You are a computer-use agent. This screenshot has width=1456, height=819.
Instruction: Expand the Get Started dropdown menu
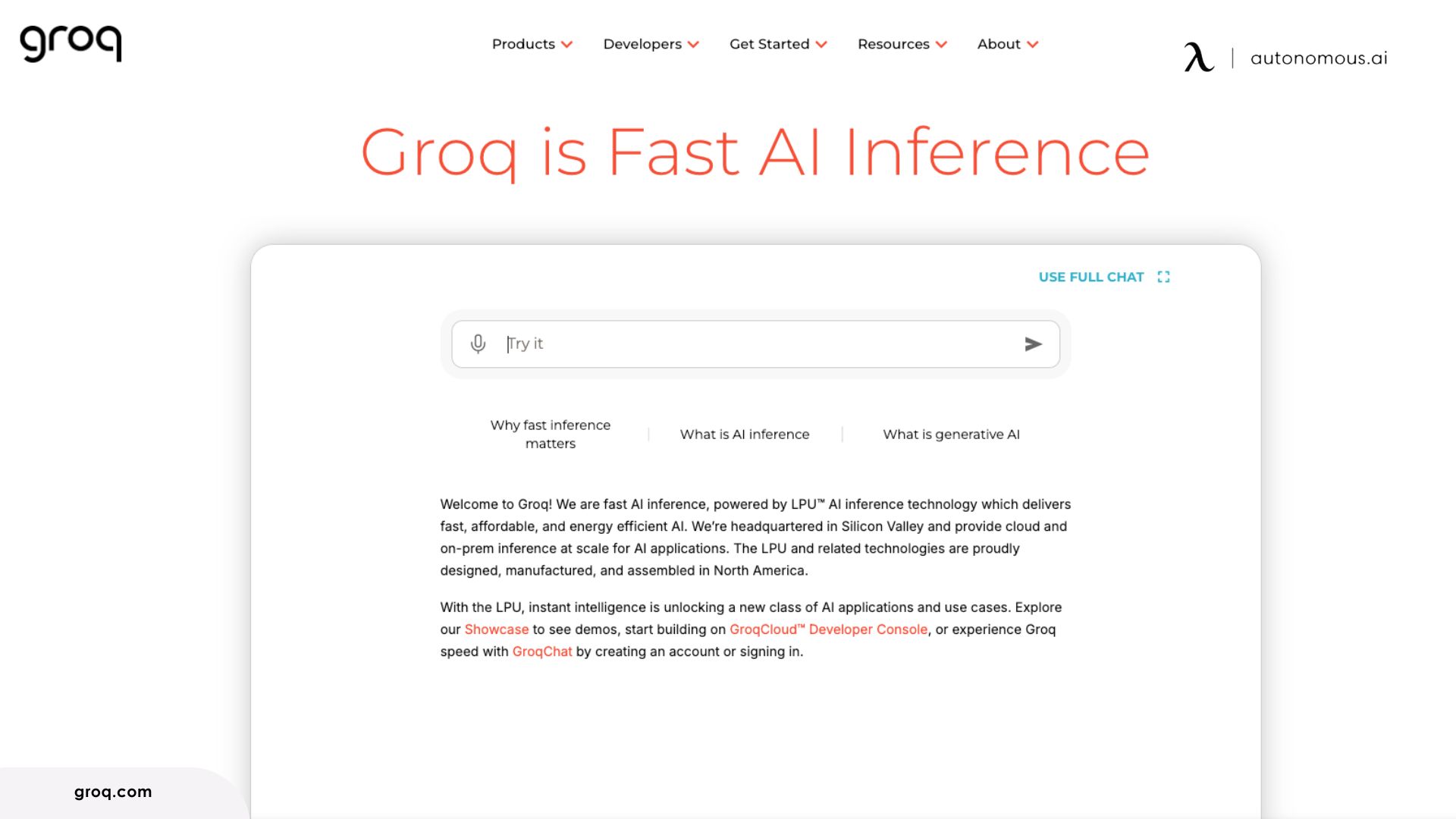[x=778, y=44]
